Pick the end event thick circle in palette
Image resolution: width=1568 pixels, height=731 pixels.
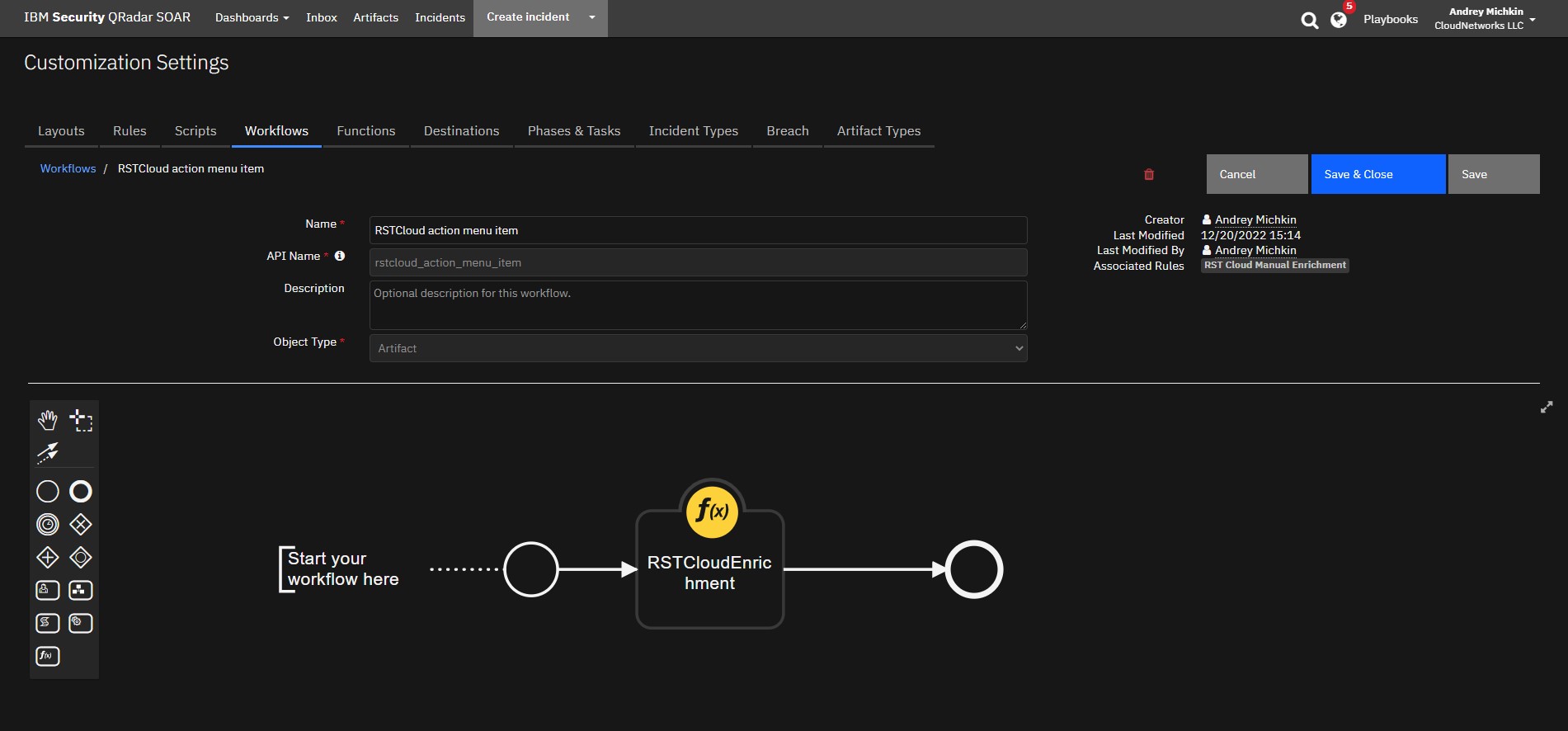point(81,492)
